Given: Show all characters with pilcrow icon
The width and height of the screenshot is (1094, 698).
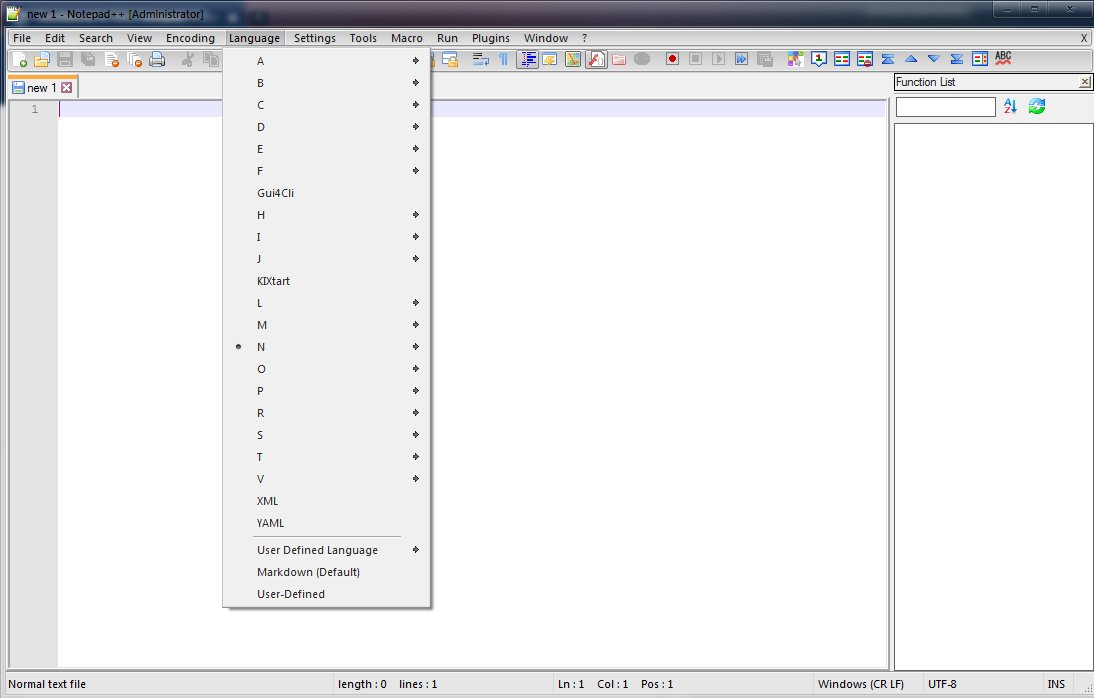Looking at the screenshot, I should (503, 59).
